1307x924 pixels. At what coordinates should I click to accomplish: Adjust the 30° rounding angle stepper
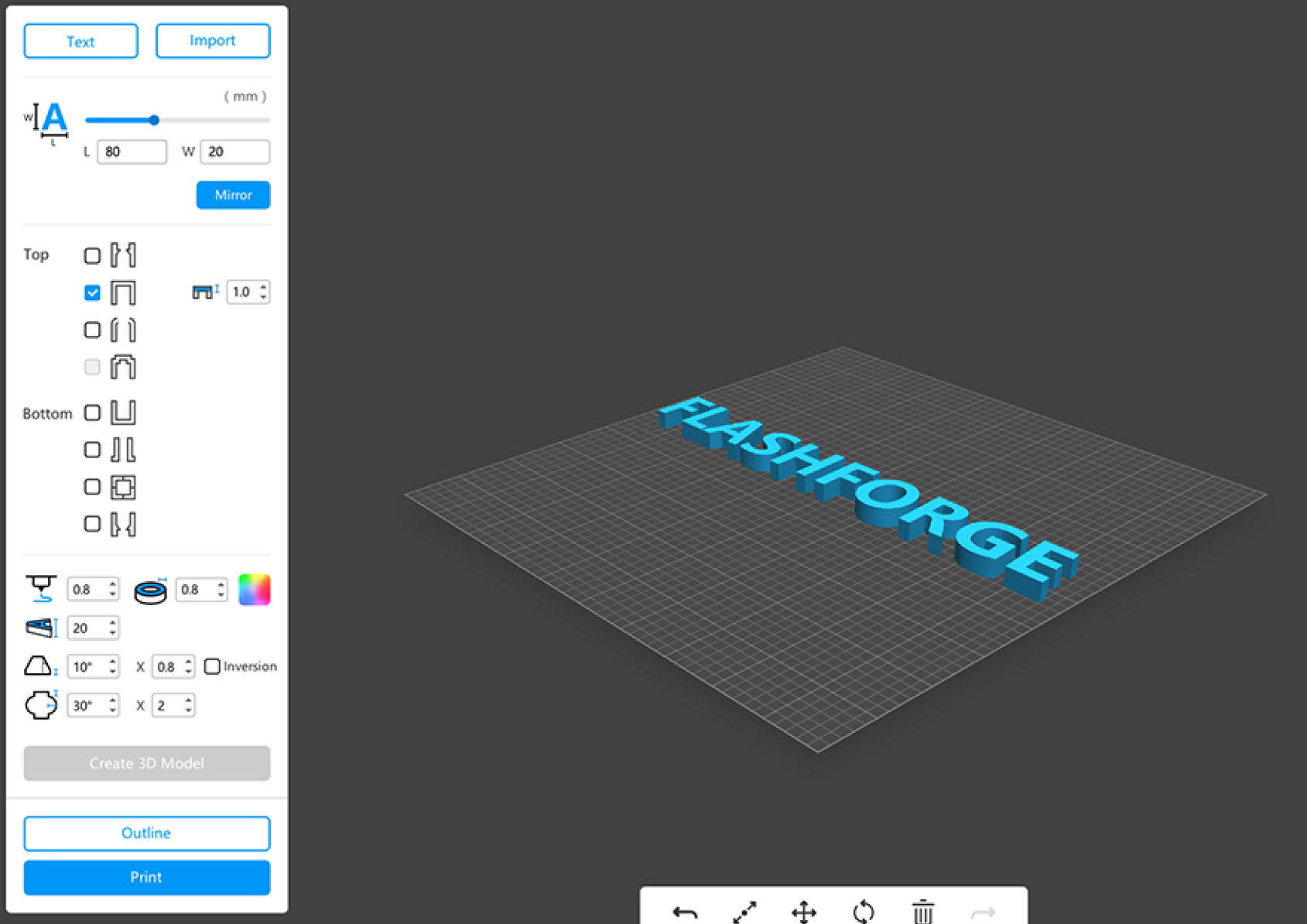[113, 700]
